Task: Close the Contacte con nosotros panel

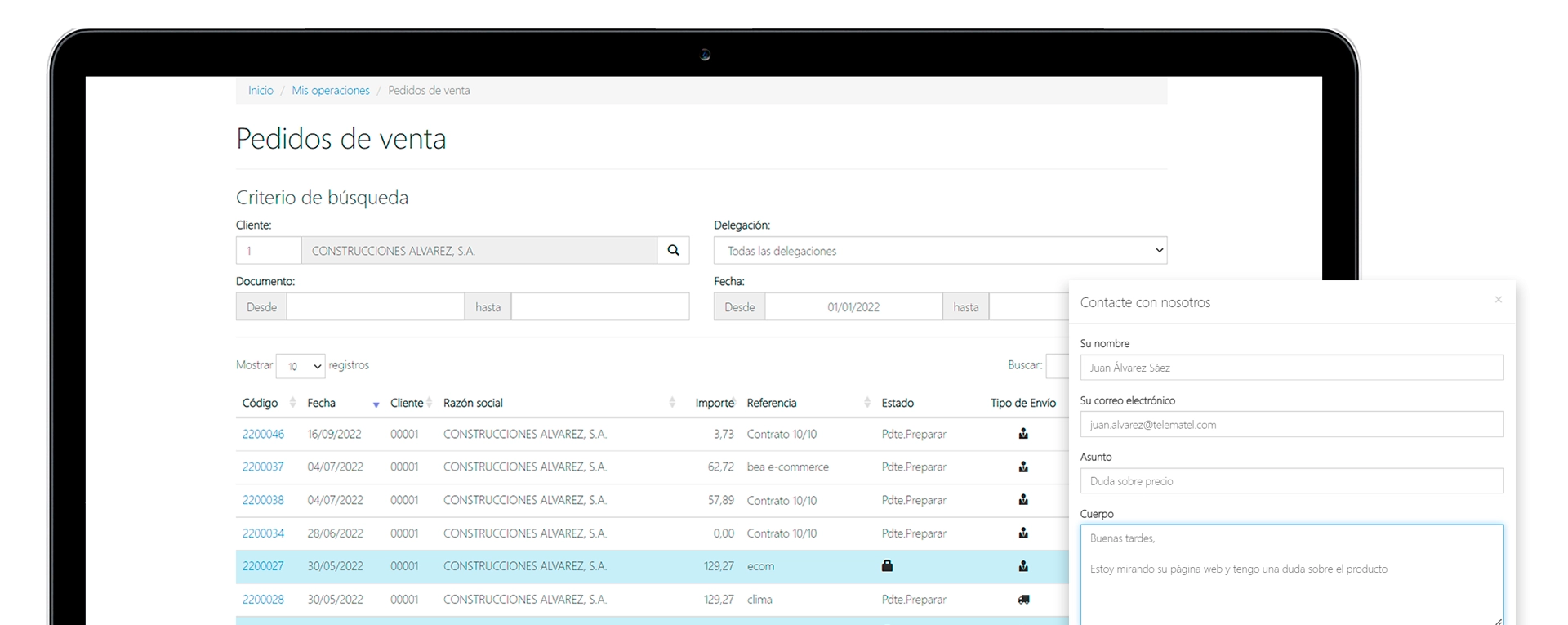Action: 1499,300
